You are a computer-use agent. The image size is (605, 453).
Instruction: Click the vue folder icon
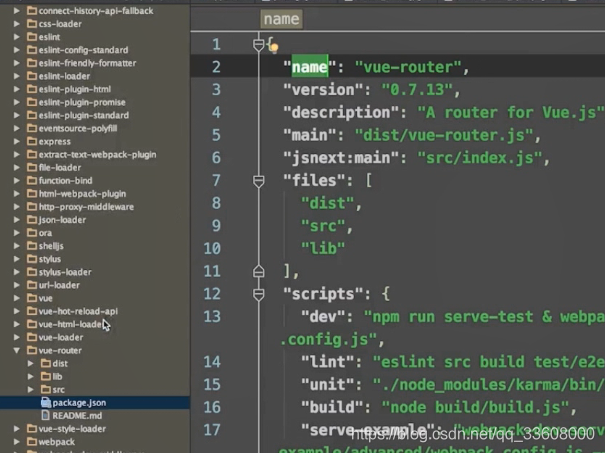click(x=32, y=298)
